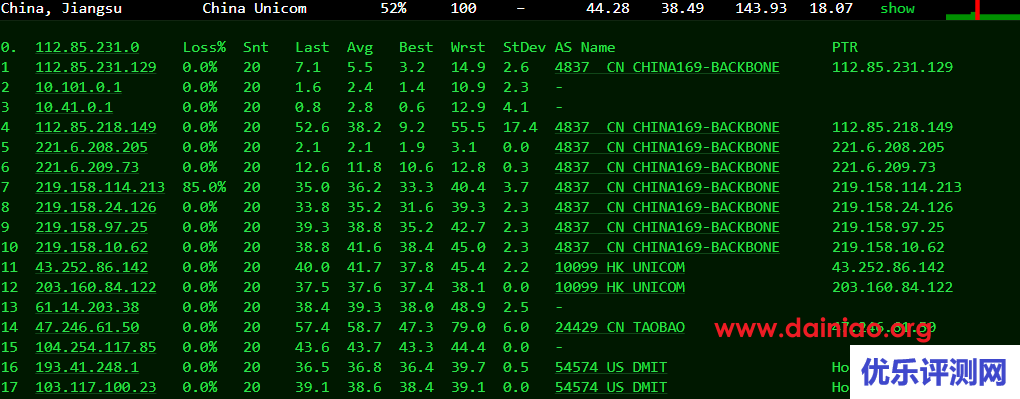Select the "14.9" worst value on hop 1
This screenshot has height=399, width=1020.
(468, 67)
